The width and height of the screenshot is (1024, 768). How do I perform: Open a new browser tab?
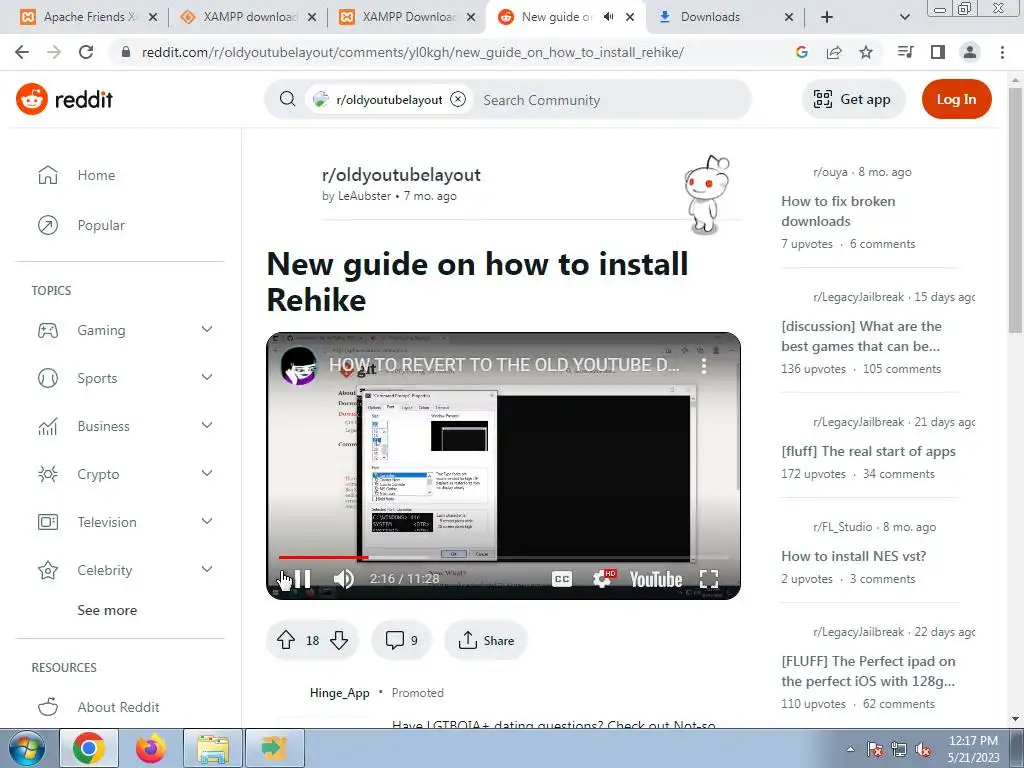pos(827,17)
